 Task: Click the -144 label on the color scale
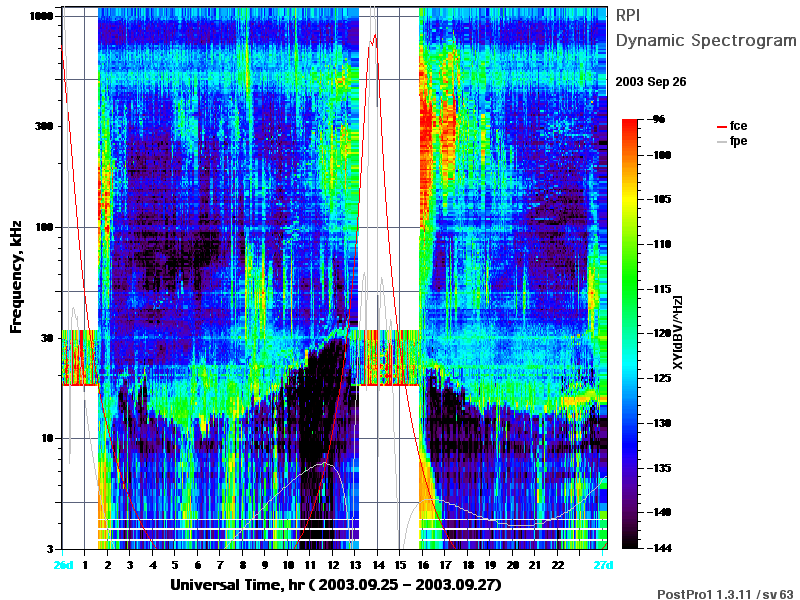coord(660,548)
